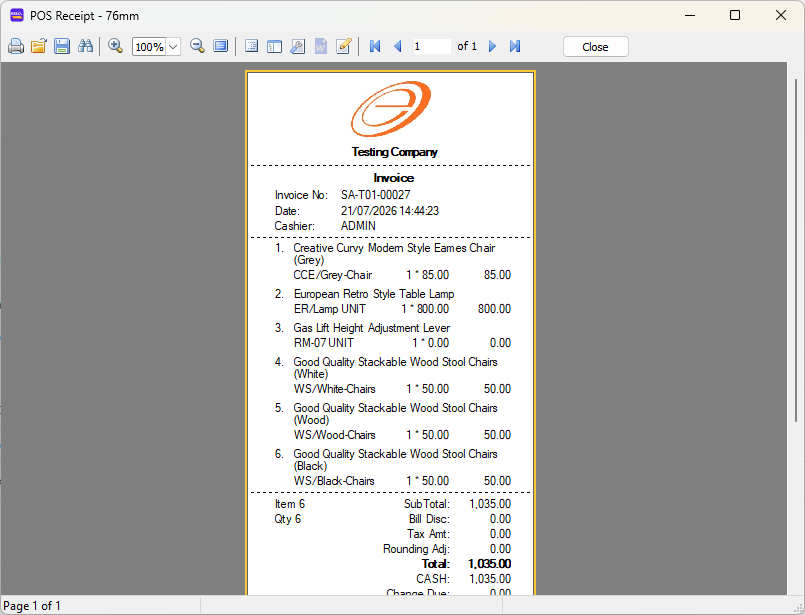Click the Bill Disc label

pyautogui.click(x=429, y=519)
